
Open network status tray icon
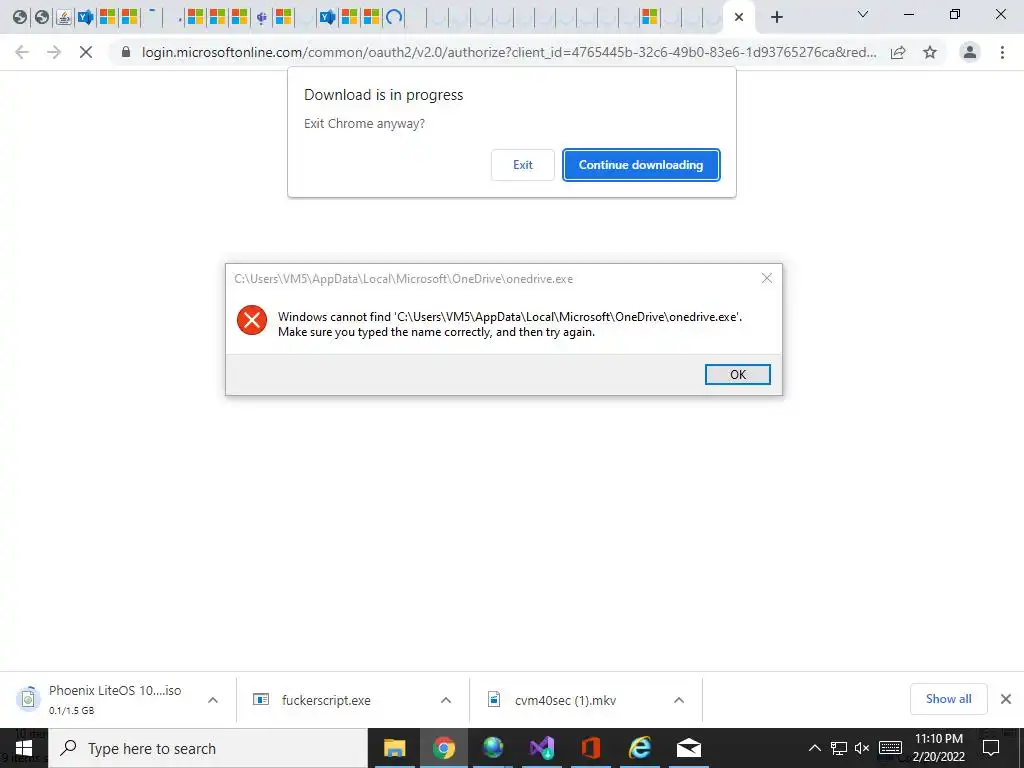tap(839, 748)
